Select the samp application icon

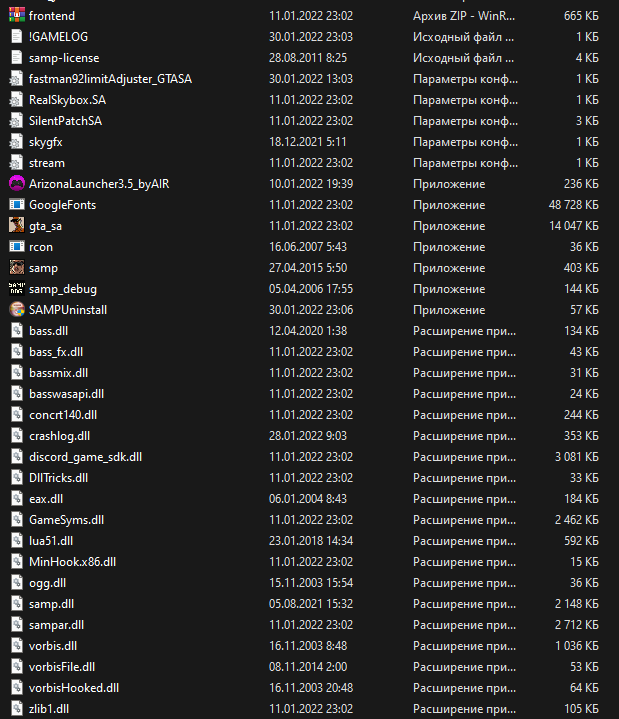click(17, 268)
